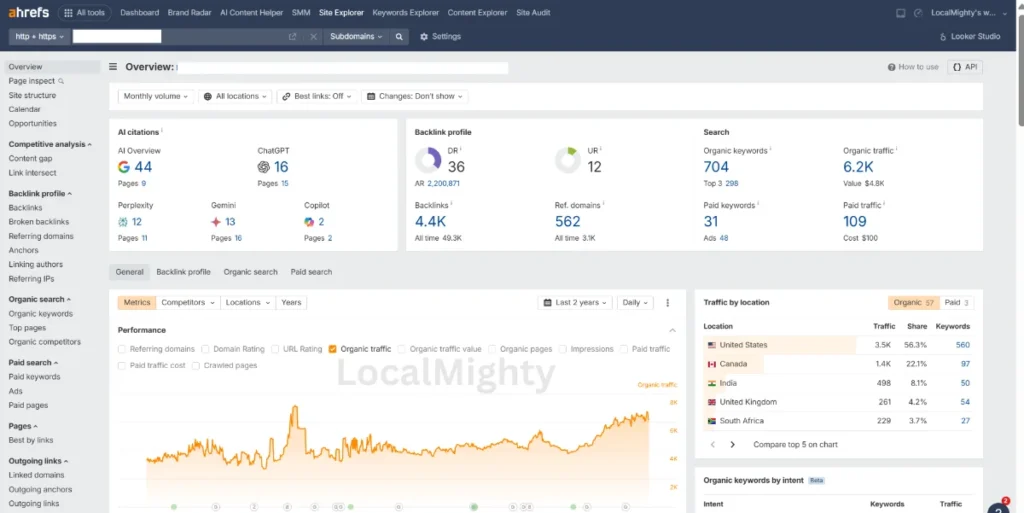Viewport: 1024px width, 513px height.
Task: Open the Daily interval dropdown
Action: click(635, 303)
